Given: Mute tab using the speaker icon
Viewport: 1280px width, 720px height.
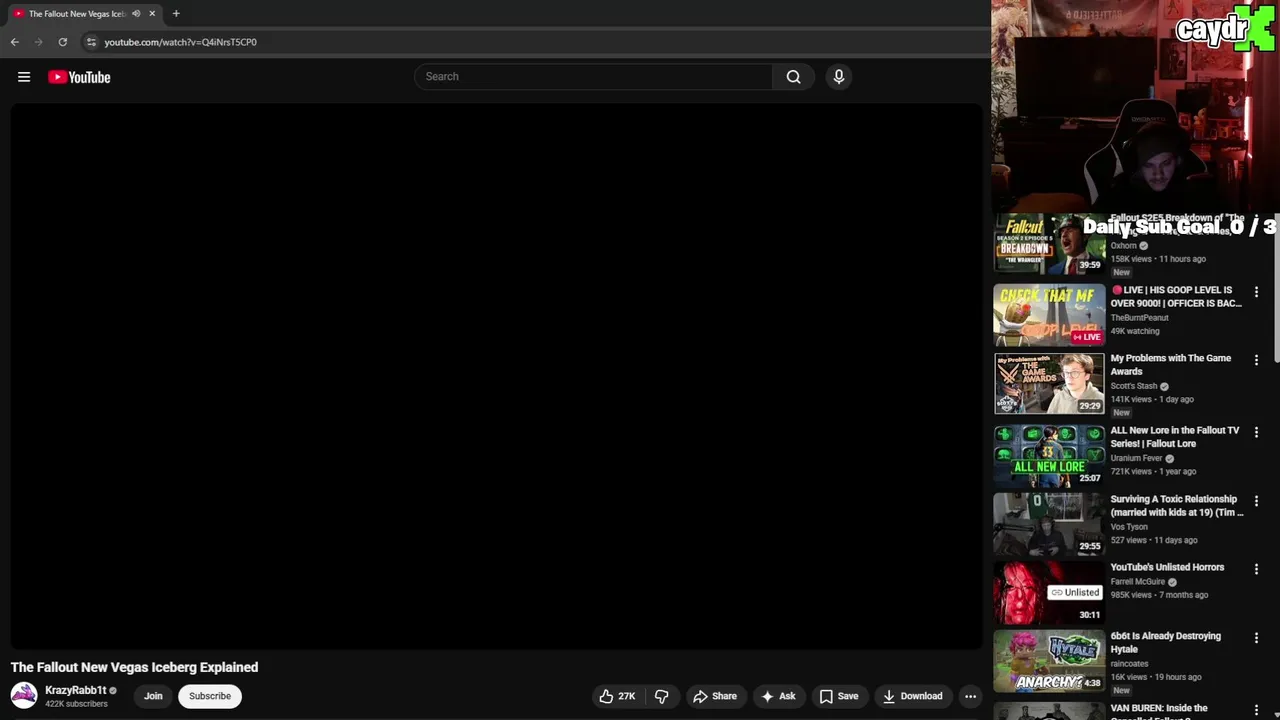Looking at the screenshot, I should (x=136, y=14).
